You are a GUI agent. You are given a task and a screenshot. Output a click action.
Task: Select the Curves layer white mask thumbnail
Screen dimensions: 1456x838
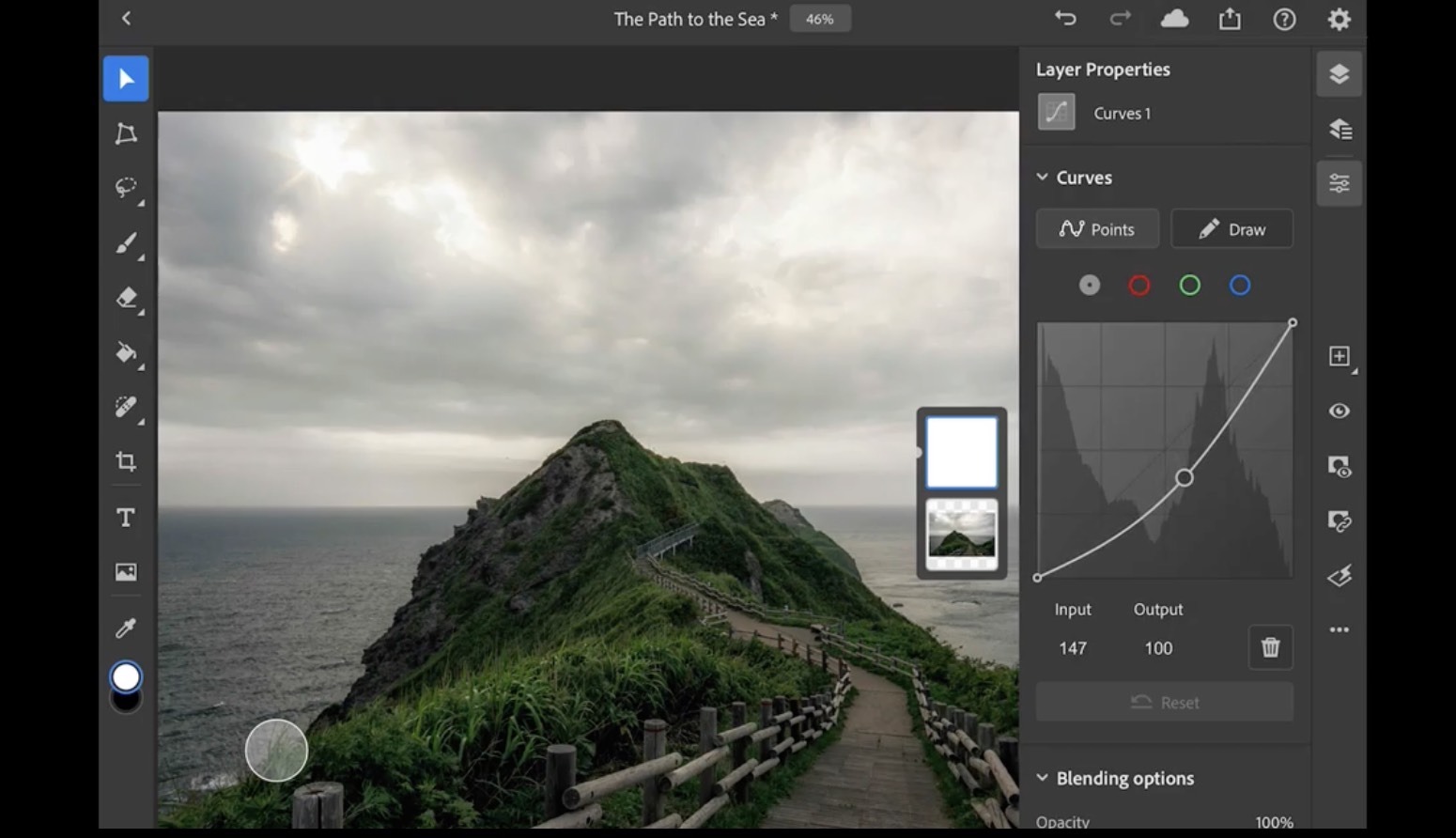(x=962, y=453)
